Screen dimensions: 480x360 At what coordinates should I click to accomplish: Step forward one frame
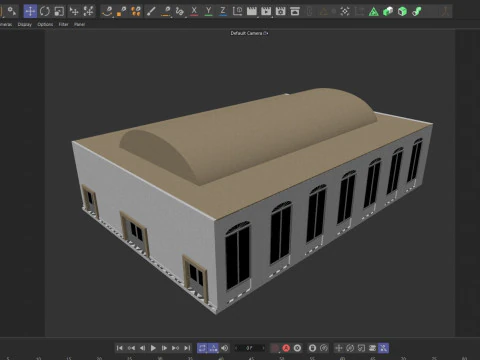coord(164,348)
